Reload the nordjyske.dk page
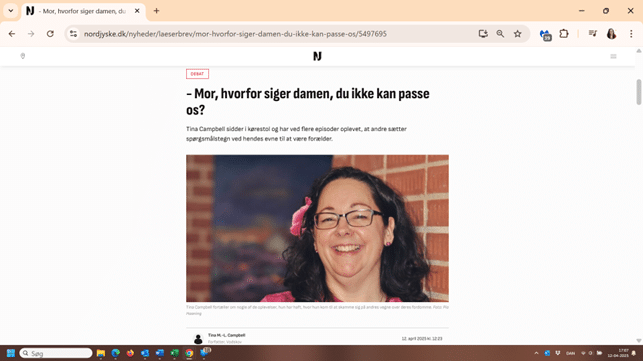Image resolution: width=643 pixels, height=361 pixels. (50, 34)
